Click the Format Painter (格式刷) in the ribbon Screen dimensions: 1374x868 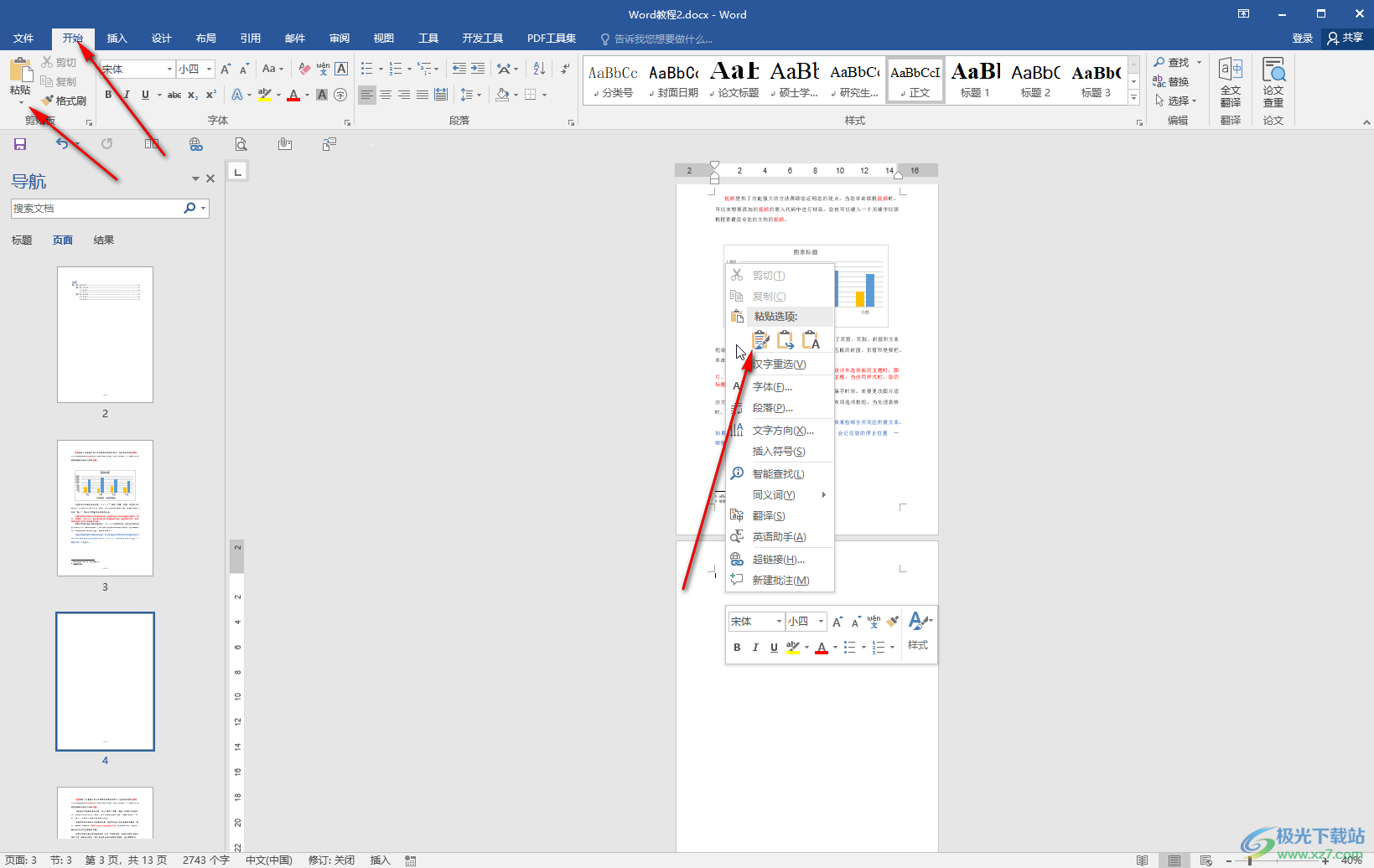[x=65, y=101]
